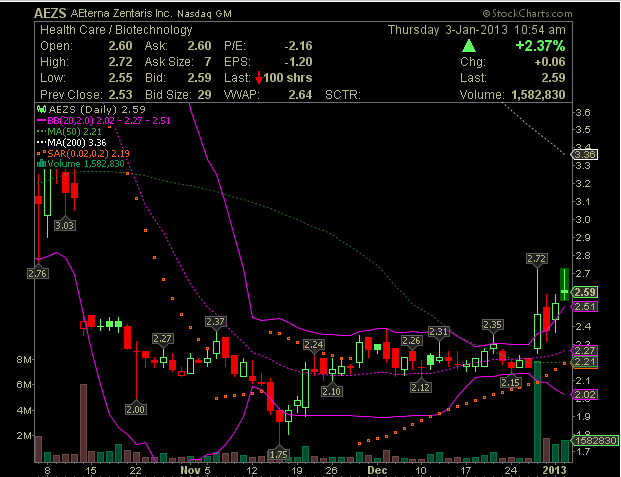
Task: Click the Thursday 3-Jan-2013 10:54 am timestamp
Action: pyautogui.click(x=477, y=30)
